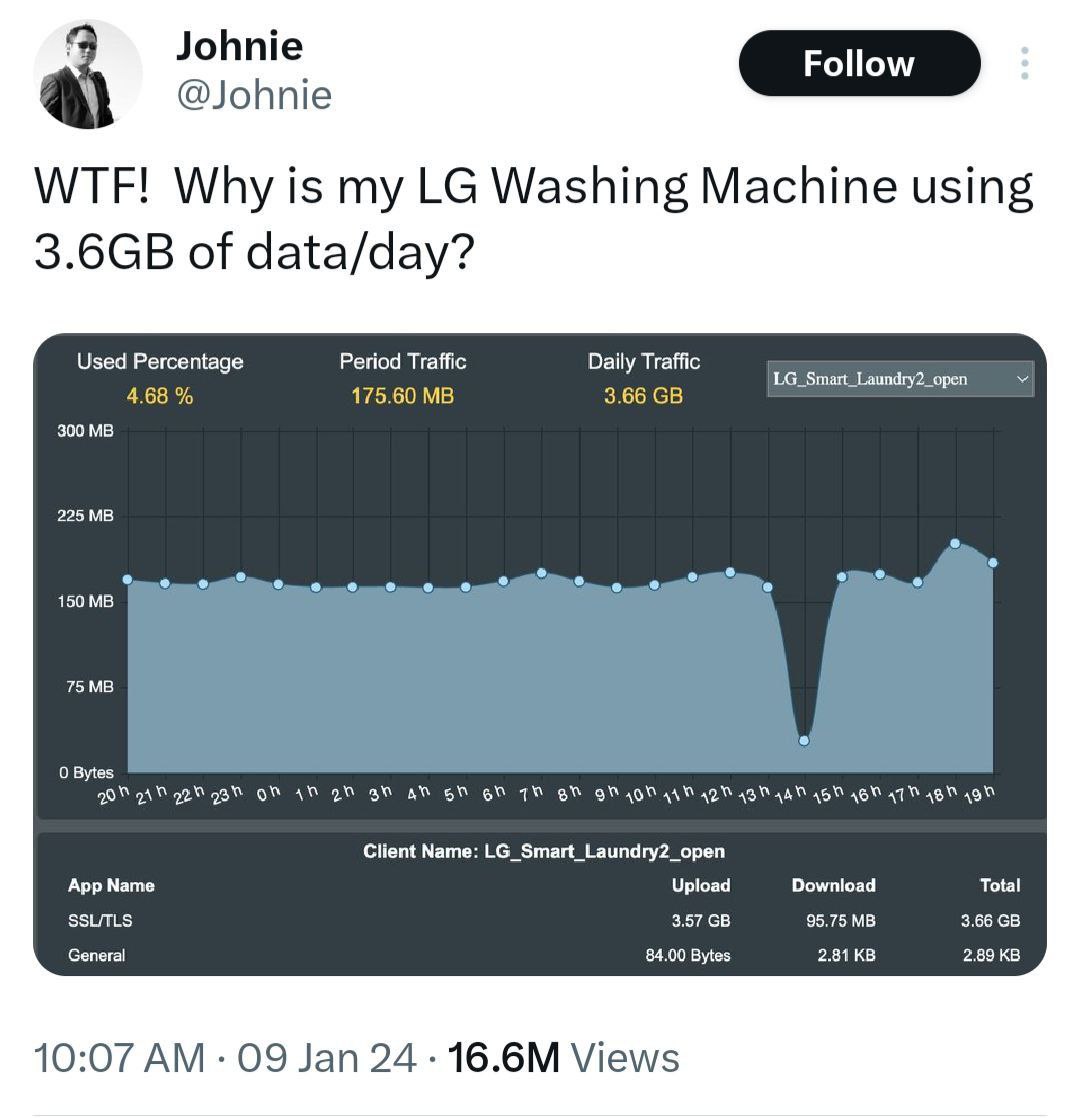Click the 20h data point on chart

pos(127,579)
